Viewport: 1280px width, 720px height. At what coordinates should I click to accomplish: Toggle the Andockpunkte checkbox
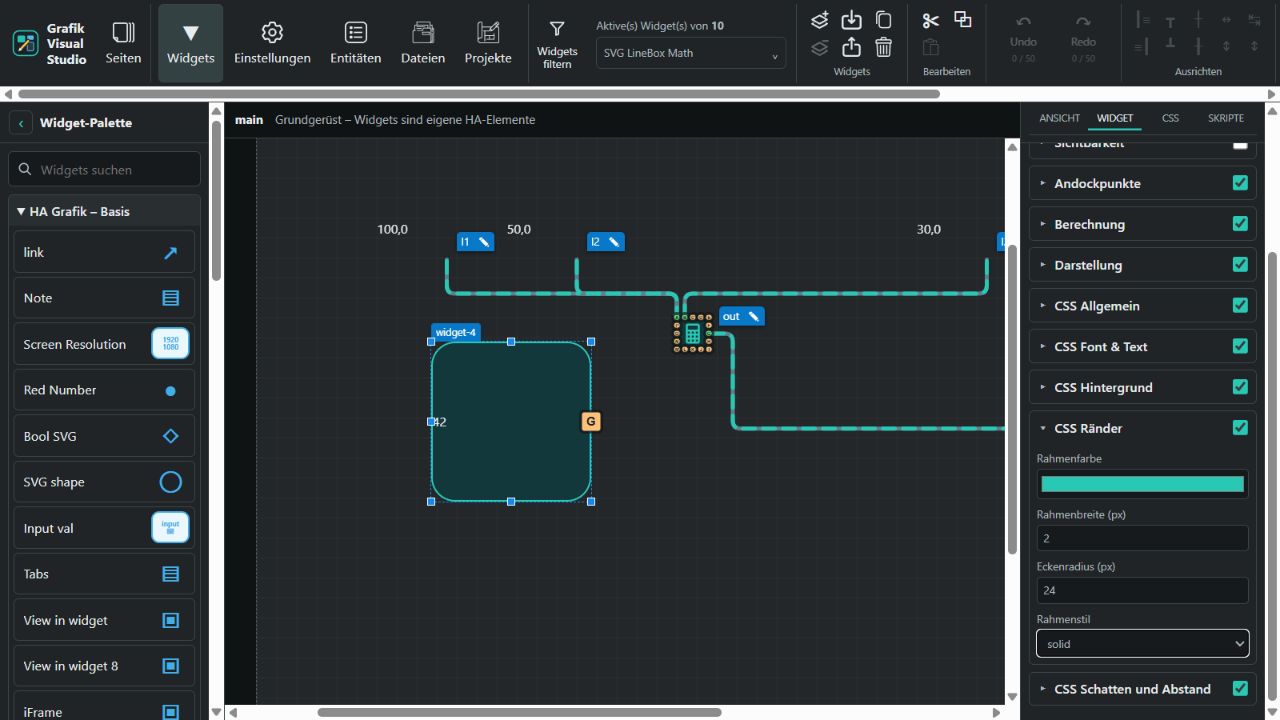click(x=1240, y=183)
